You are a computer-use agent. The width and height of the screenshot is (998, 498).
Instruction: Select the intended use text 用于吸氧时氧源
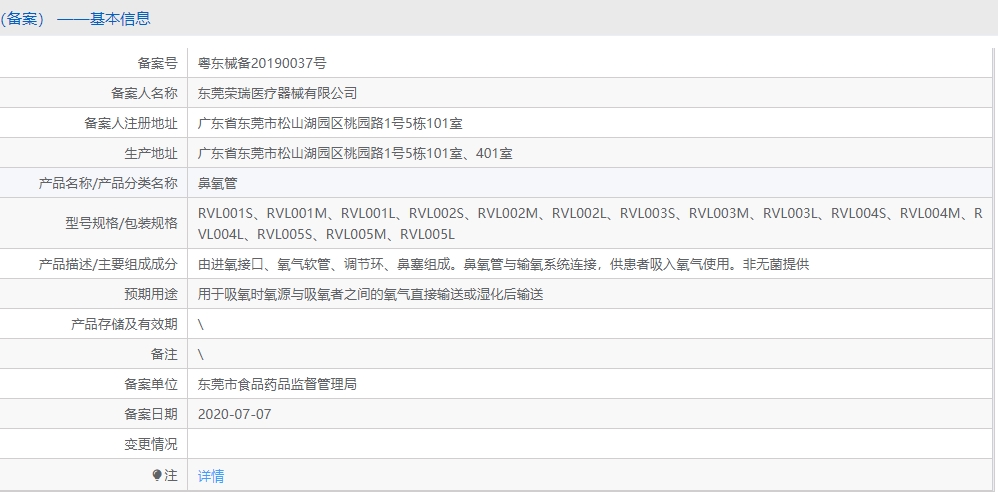(x=370, y=294)
